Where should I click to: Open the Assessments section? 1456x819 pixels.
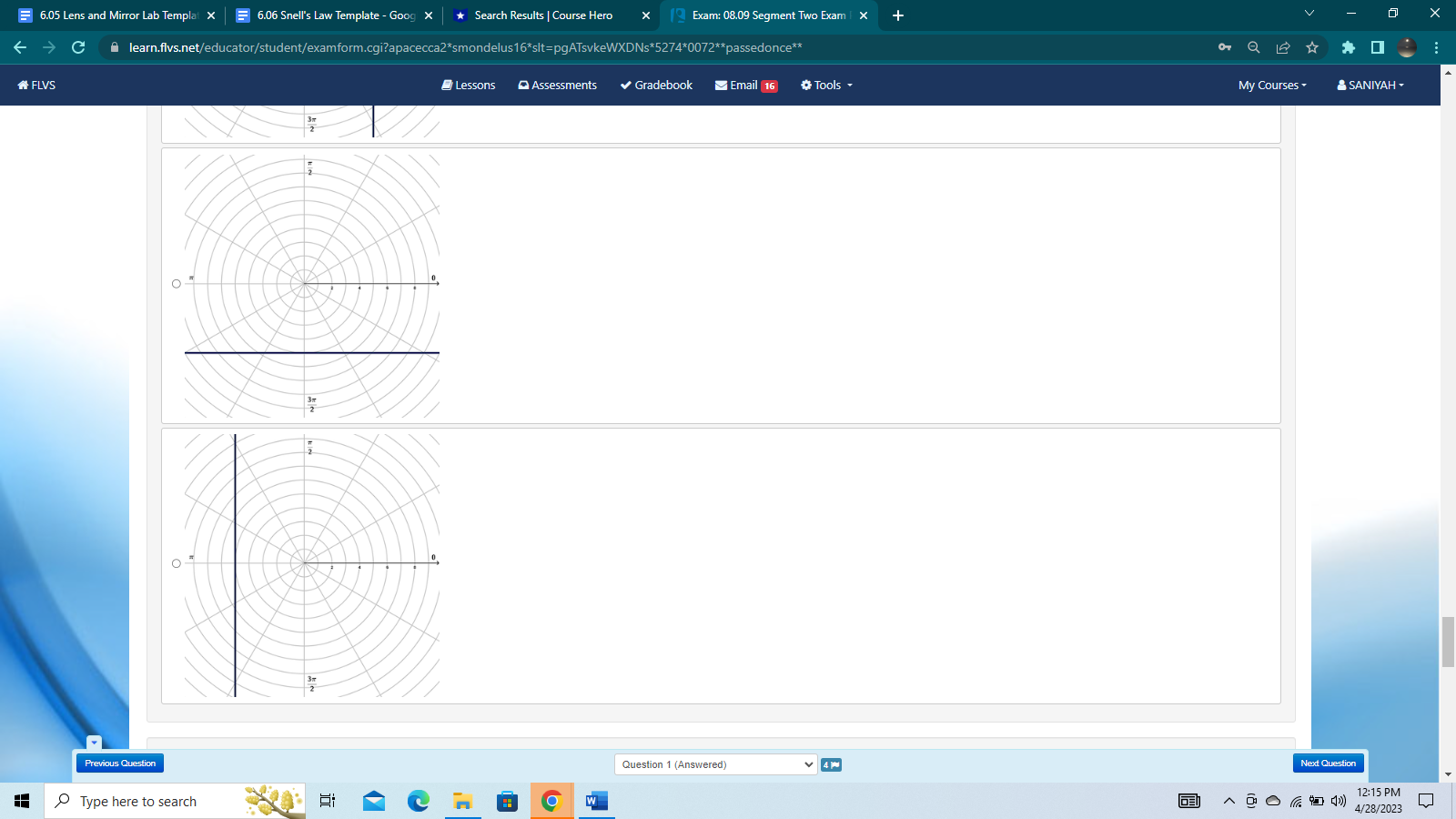coord(556,85)
